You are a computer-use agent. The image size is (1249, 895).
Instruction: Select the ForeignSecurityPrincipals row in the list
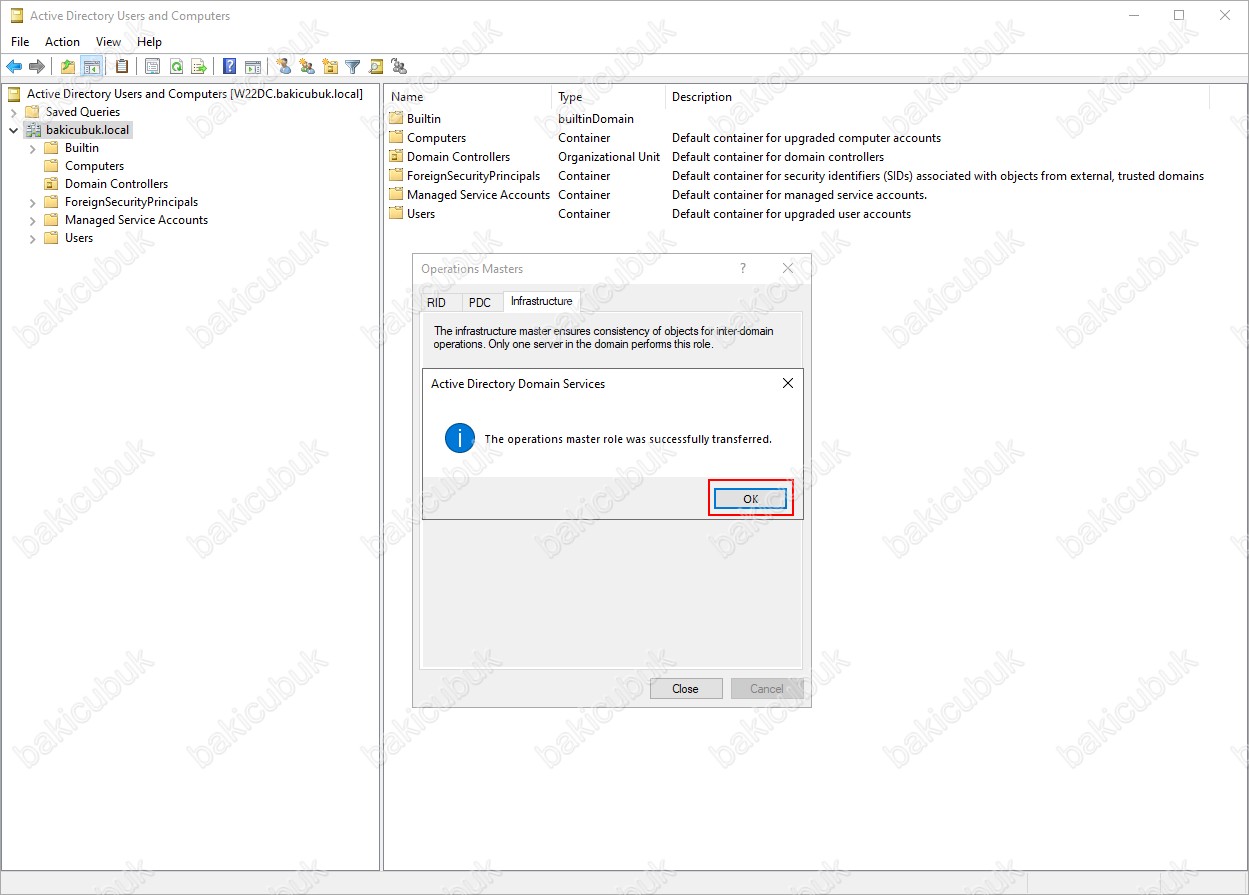[797, 176]
